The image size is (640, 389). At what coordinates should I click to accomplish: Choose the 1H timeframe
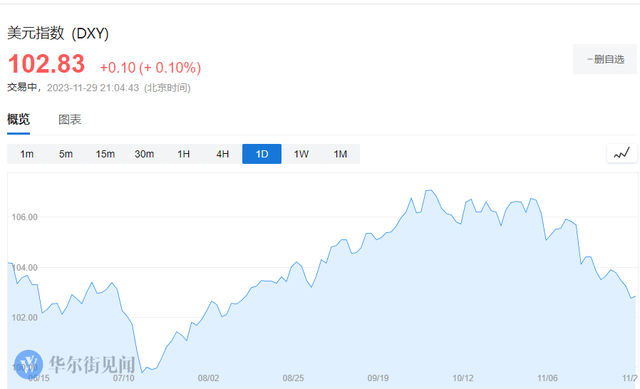point(183,154)
